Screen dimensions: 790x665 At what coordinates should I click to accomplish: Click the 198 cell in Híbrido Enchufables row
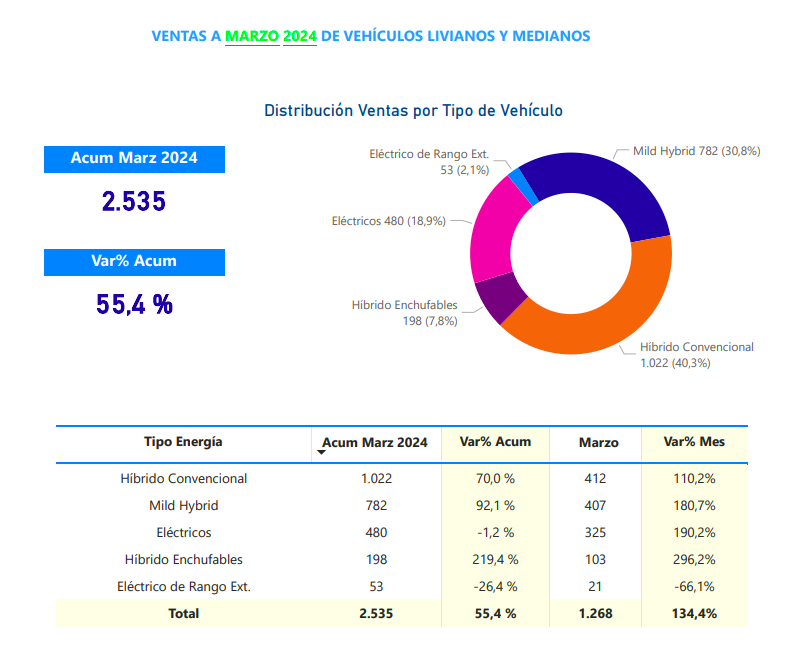[x=376, y=560]
